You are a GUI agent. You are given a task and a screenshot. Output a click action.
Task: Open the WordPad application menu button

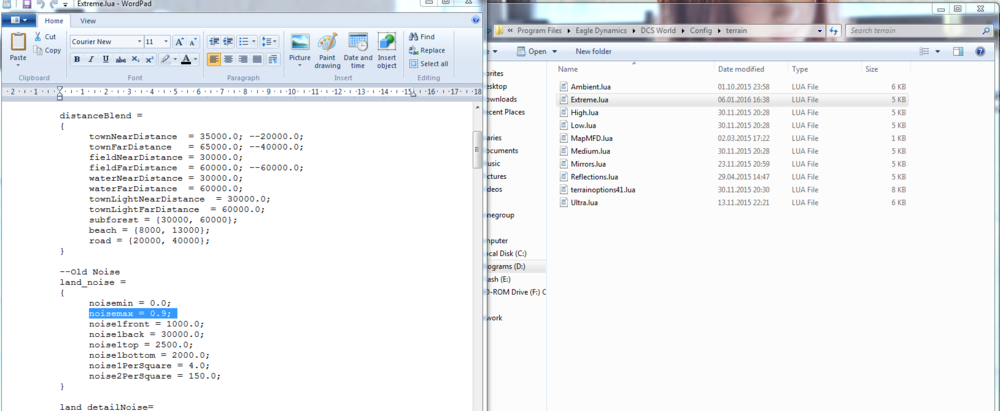pos(18,20)
